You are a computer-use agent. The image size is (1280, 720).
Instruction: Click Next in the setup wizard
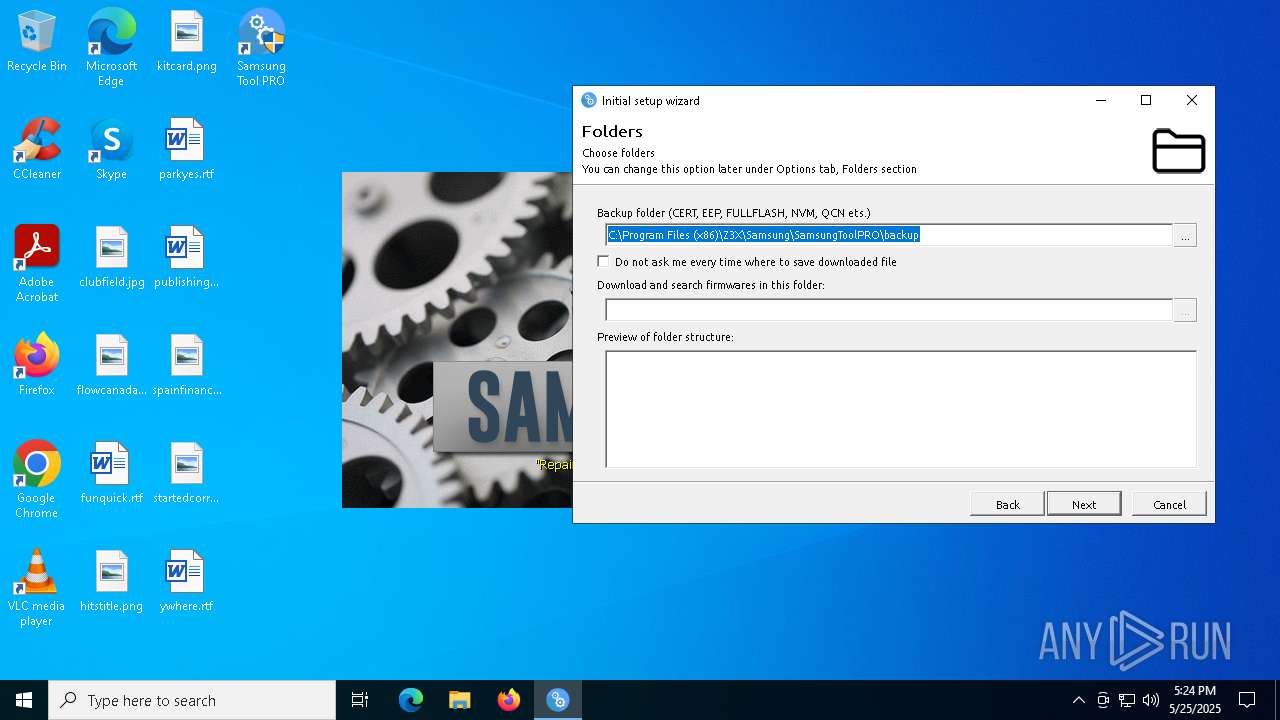pyautogui.click(x=1084, y=504)
